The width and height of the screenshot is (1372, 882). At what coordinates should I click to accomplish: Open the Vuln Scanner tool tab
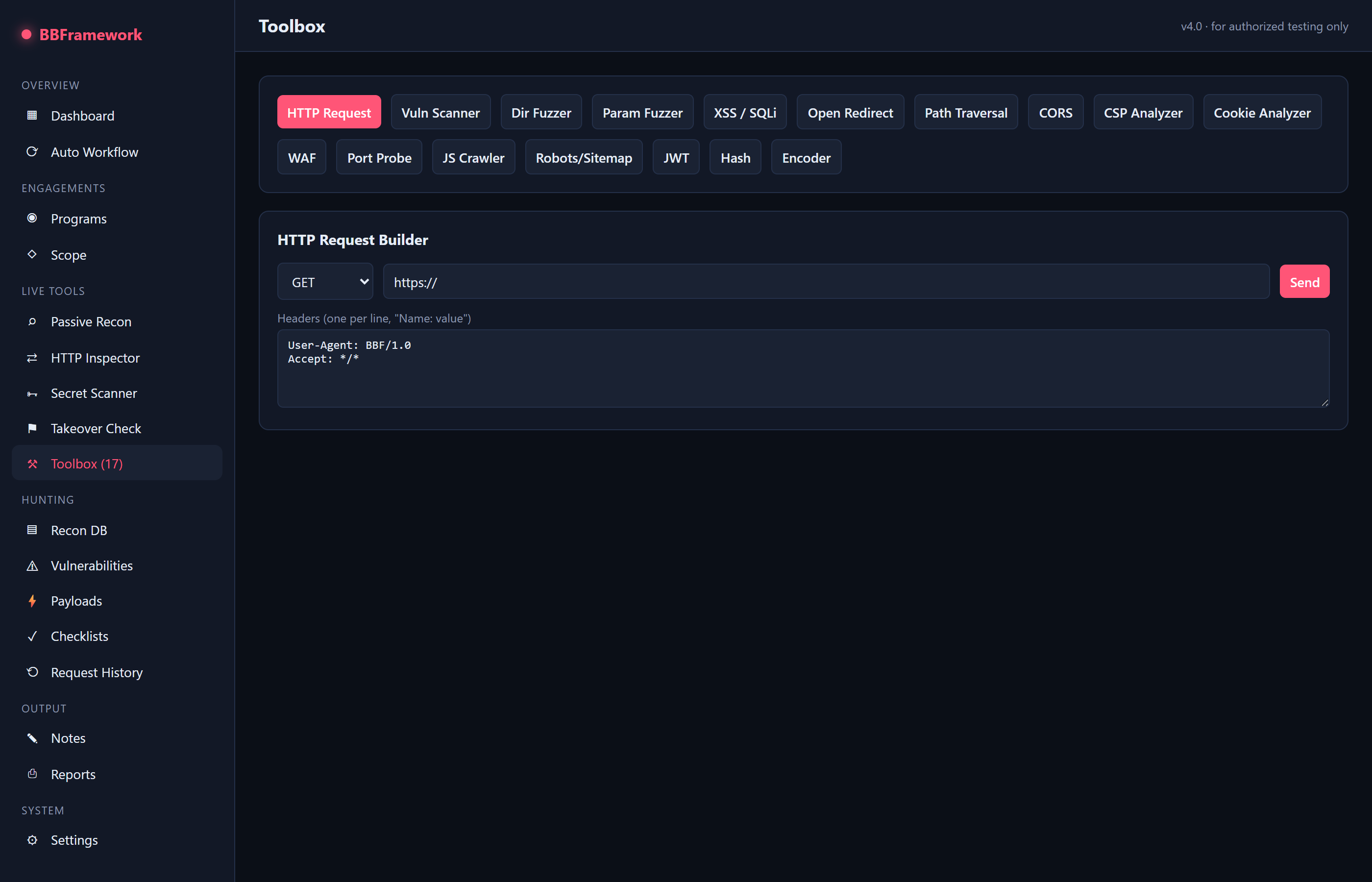point(441,112)
